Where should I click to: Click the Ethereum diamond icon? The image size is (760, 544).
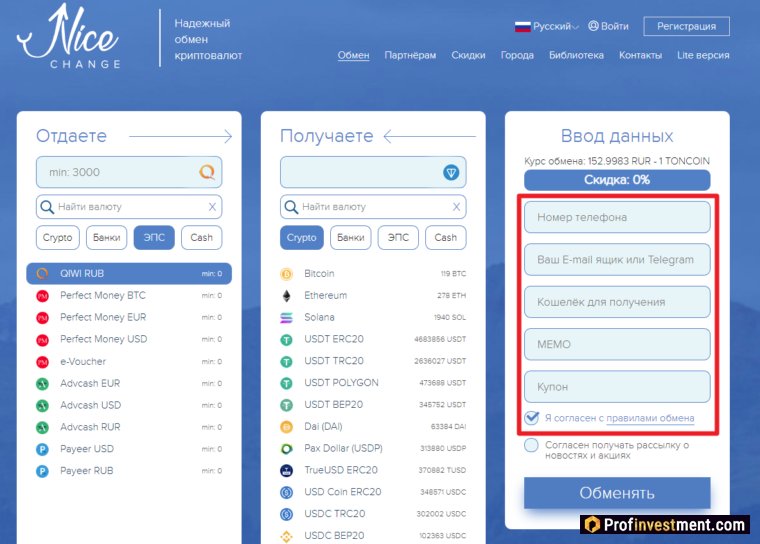(286, 296)
